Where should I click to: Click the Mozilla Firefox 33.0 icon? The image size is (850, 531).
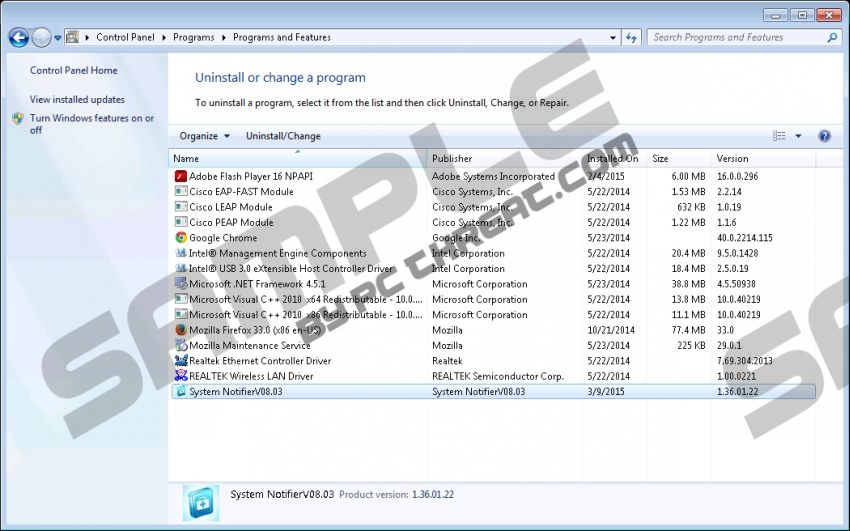(x=181, y=330)
